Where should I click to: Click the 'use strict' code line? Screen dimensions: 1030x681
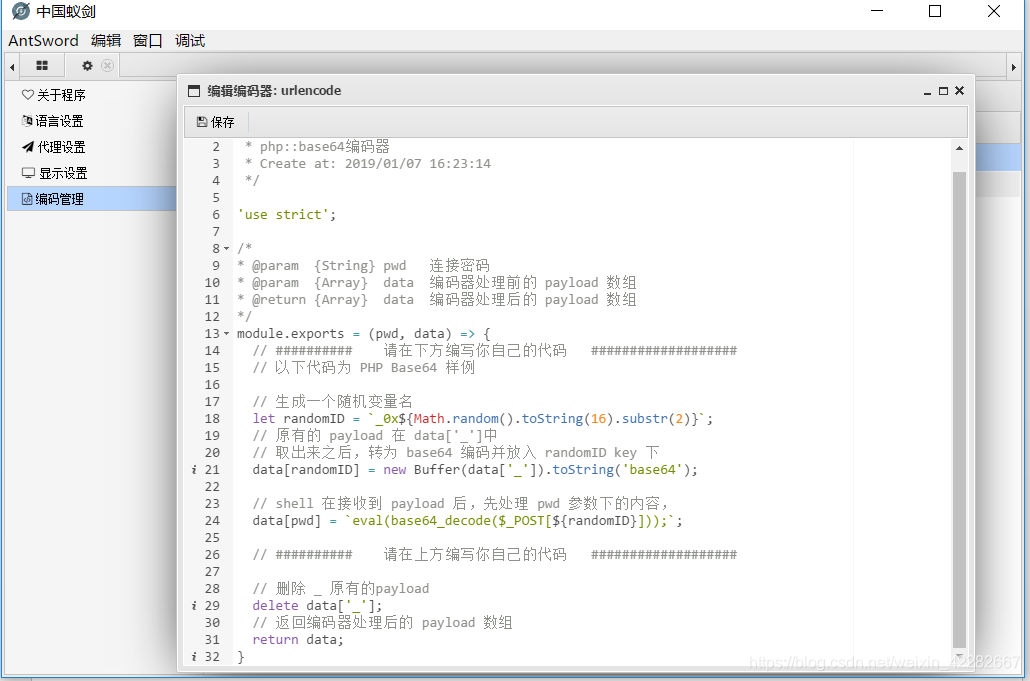(x=287, y=215)
